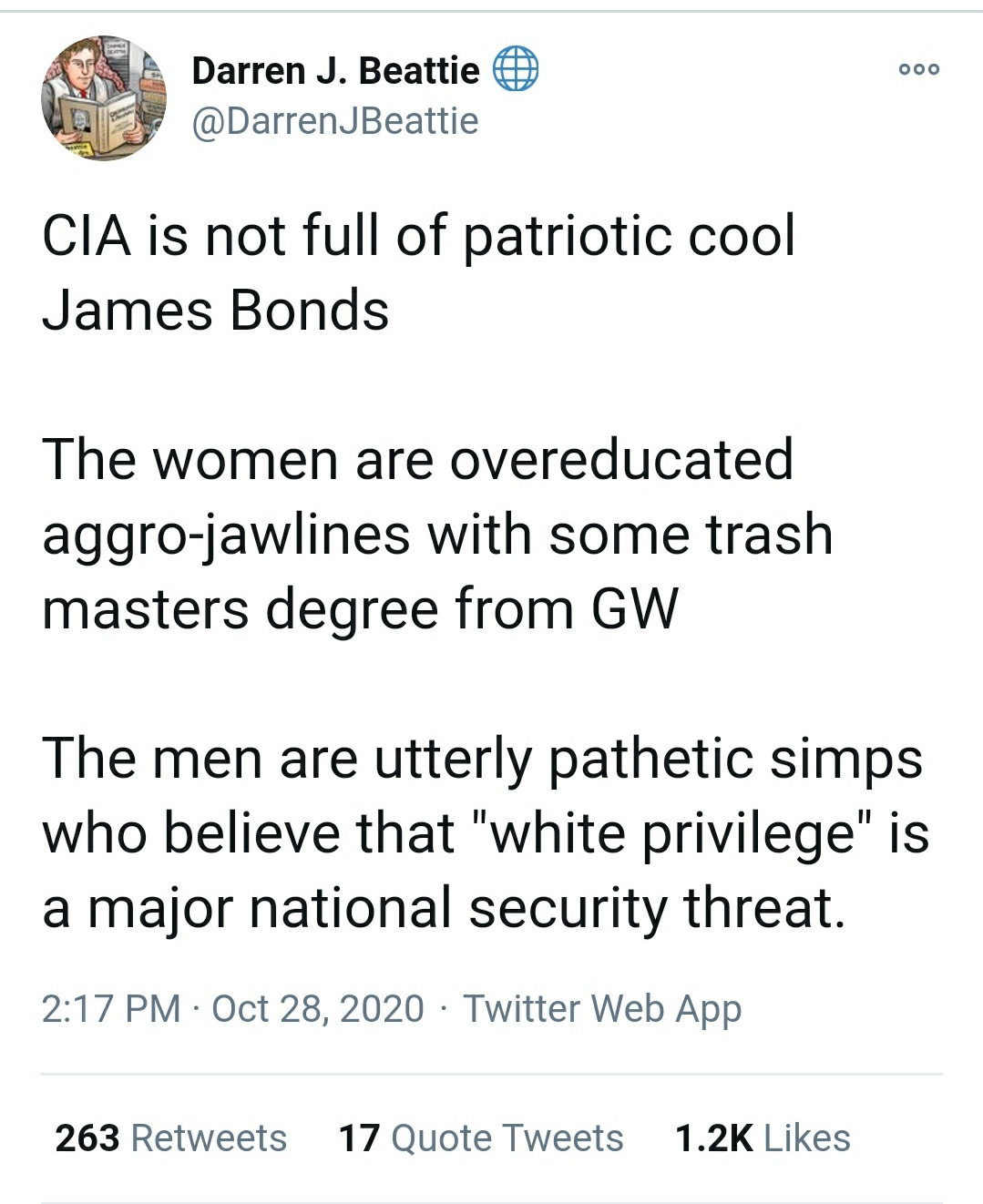This screenshot has height=1204, width=983.
Task: View the 263 Retweets list
Action: coord(170,1138)
